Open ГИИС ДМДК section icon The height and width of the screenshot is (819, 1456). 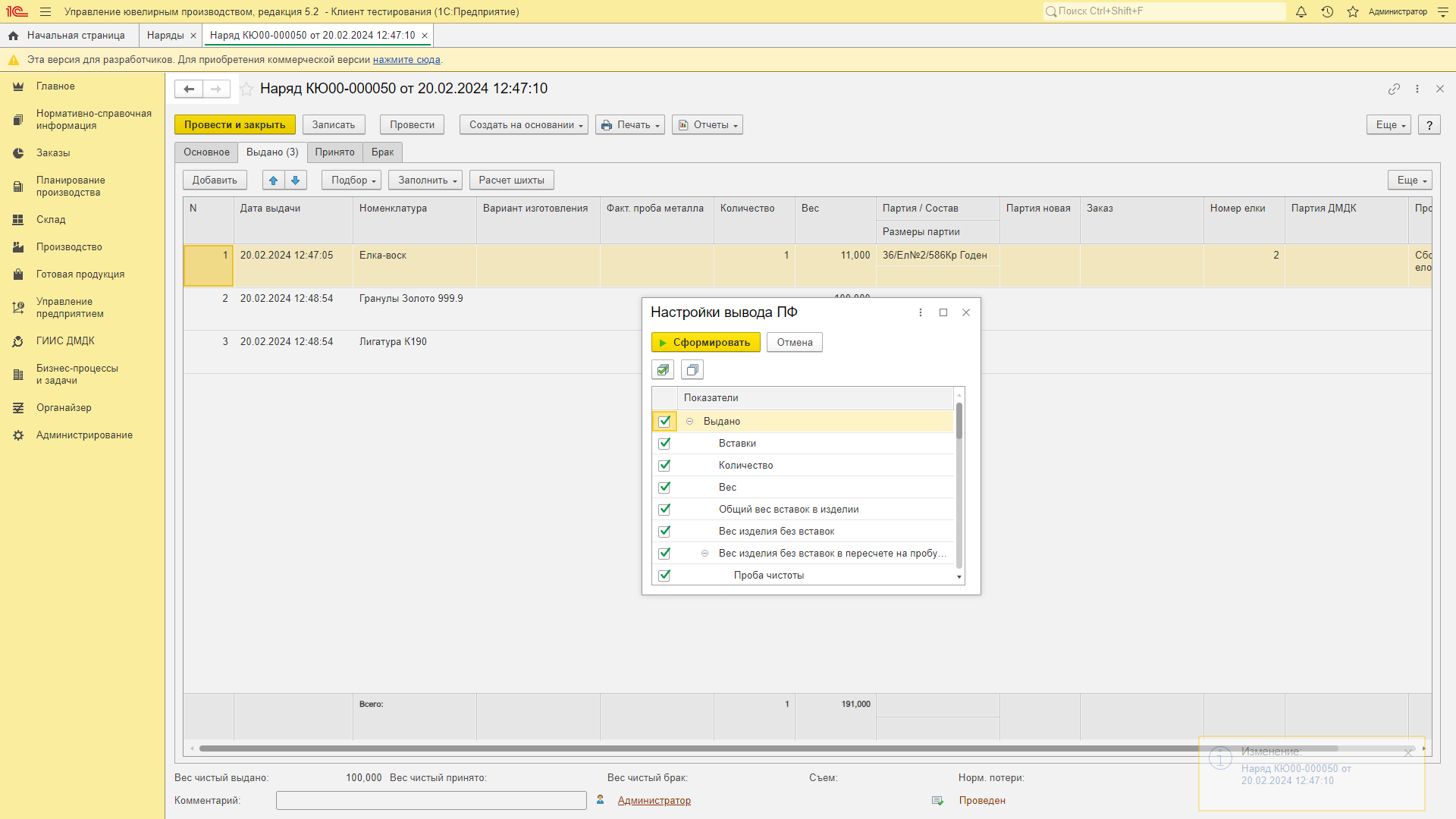click(18, 341)
